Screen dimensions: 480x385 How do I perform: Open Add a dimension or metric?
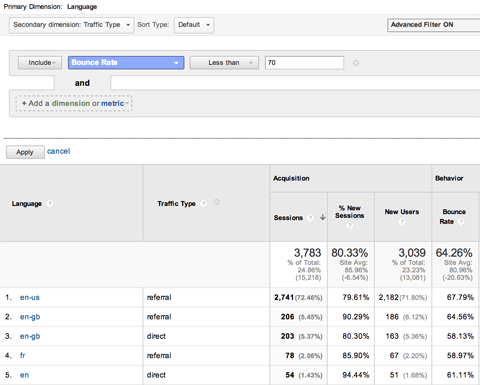click(74, 103)
